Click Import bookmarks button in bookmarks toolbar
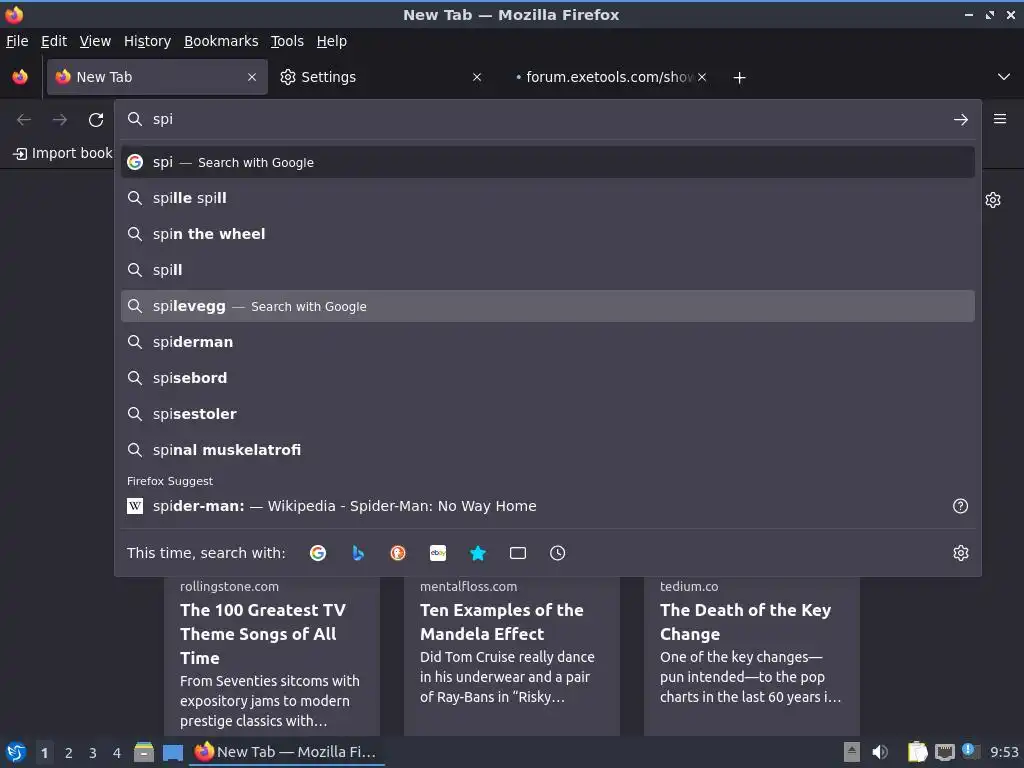Screen dimensions: 1024x768 coord(63,153)
